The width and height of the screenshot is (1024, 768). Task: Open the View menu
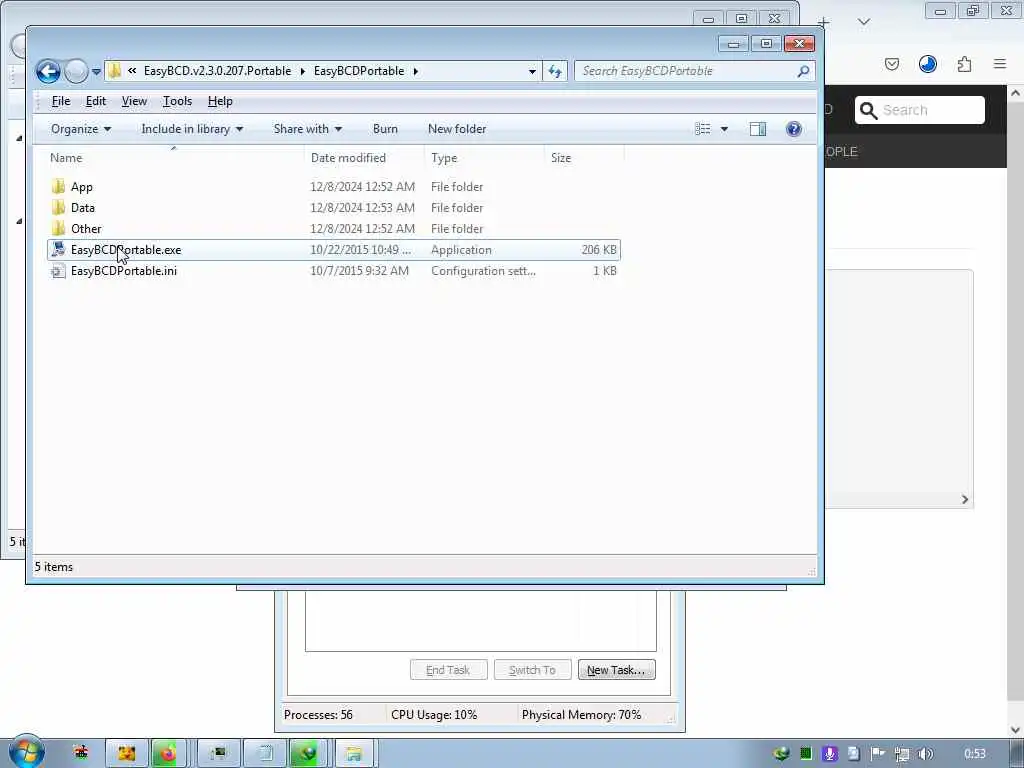[134, 101]
